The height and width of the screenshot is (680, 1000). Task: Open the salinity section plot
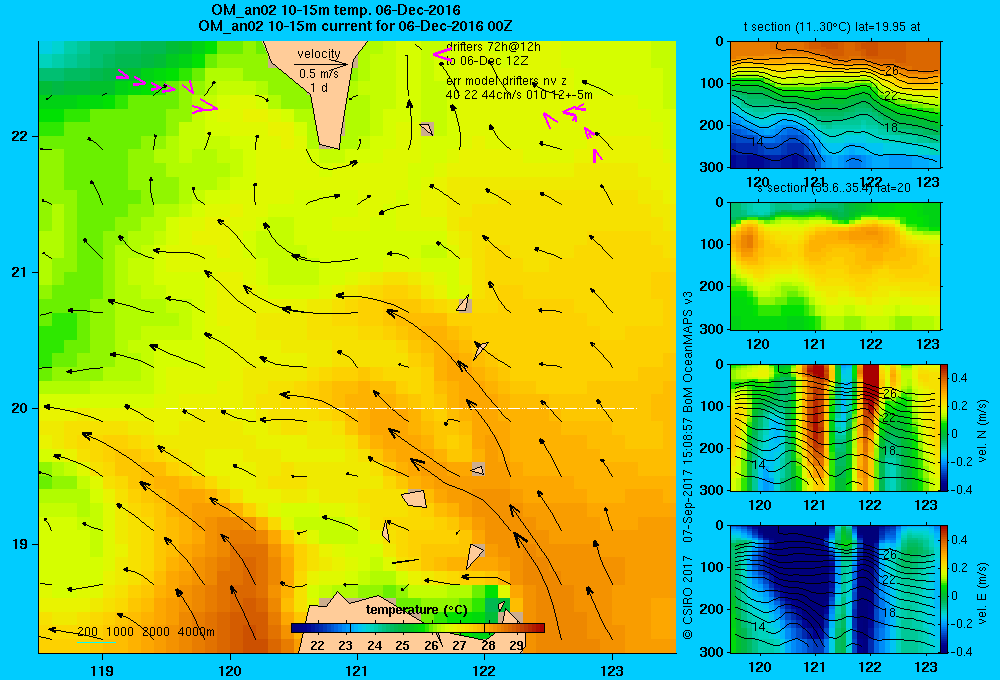coord(835,266)
